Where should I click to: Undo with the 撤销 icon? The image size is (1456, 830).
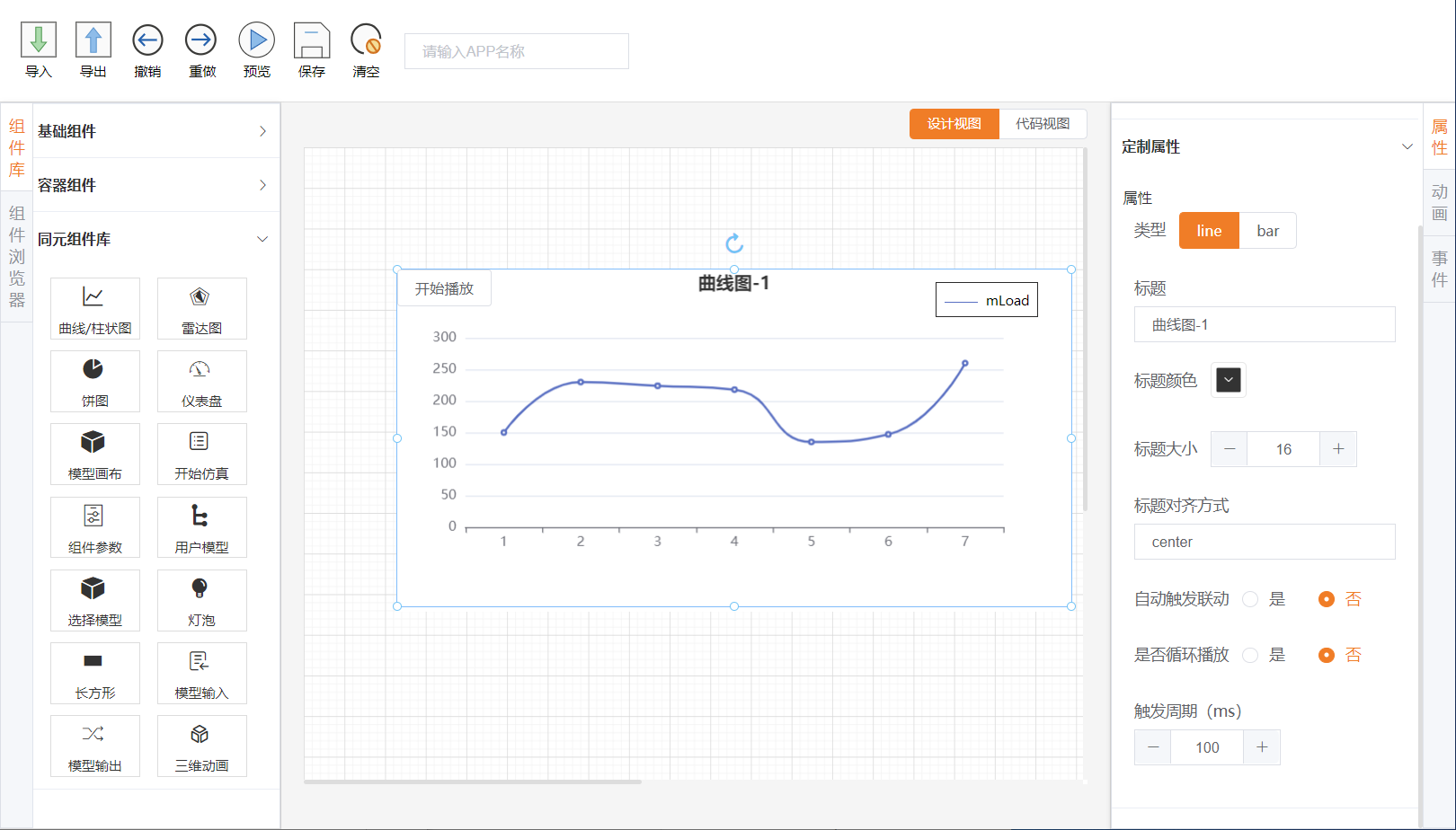tap(147, 40)
